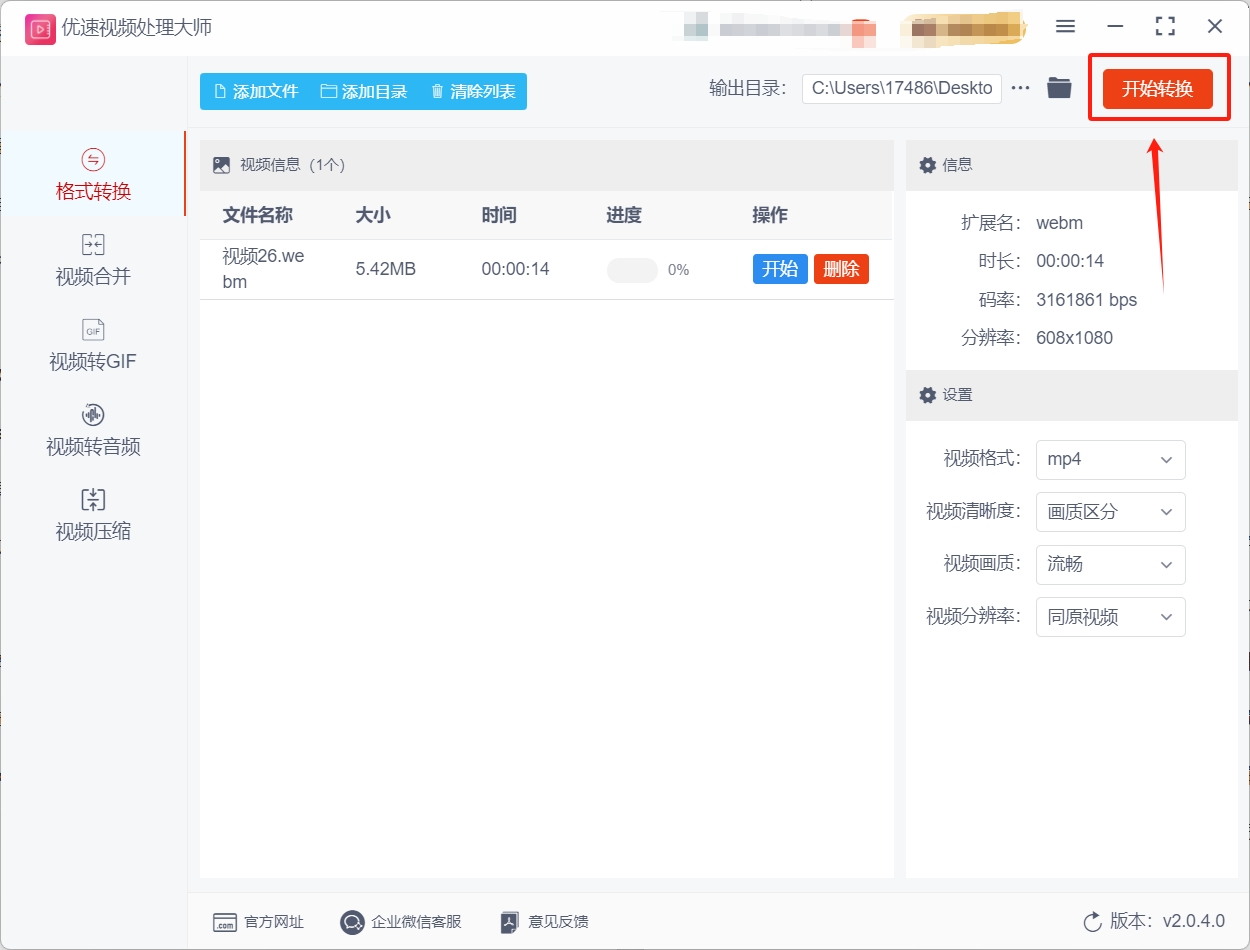The image size is (1250, 950).
Task: Select the 格式转换 sidebar tab
Action: click(93, 175)
